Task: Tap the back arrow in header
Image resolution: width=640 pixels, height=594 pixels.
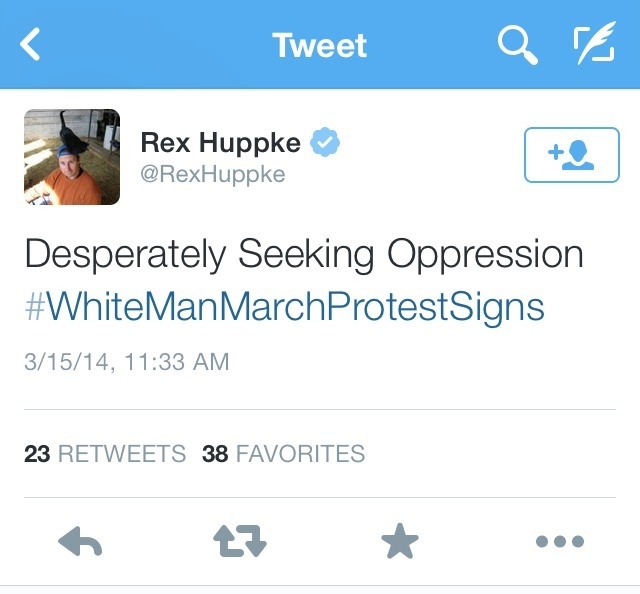Action: point(31,45)
